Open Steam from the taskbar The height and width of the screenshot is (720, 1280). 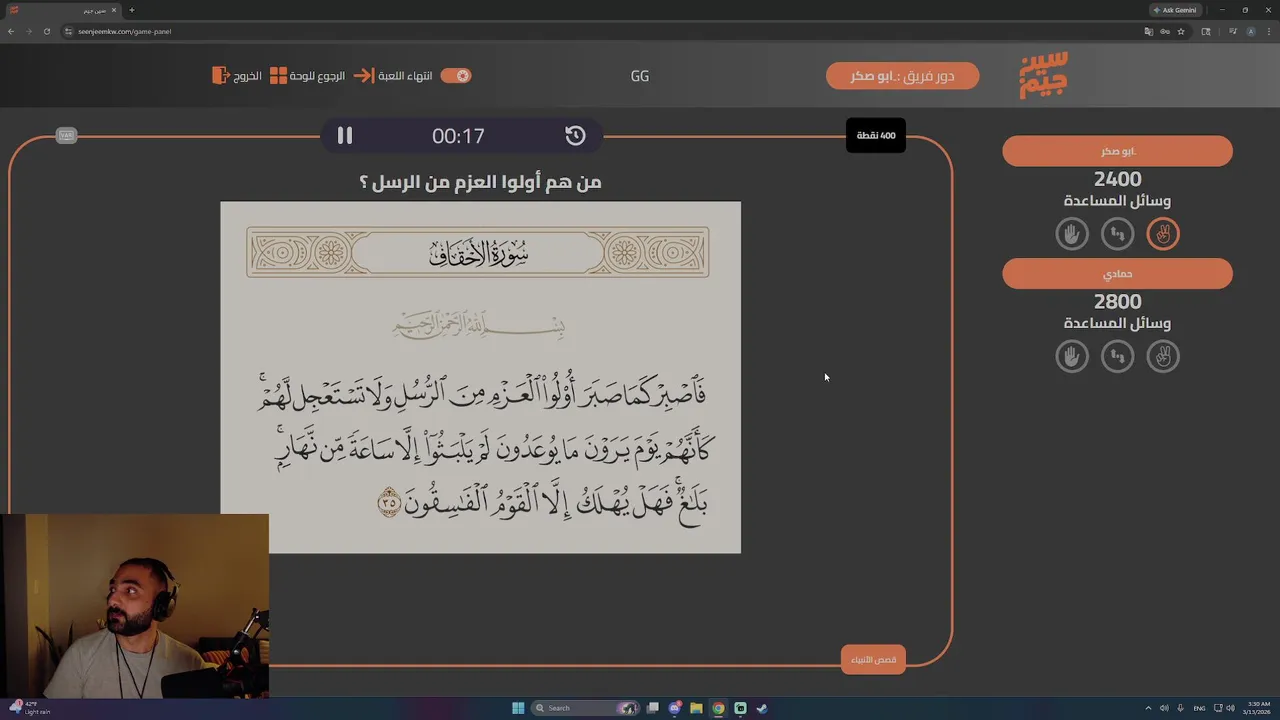(x=762, y=708)
